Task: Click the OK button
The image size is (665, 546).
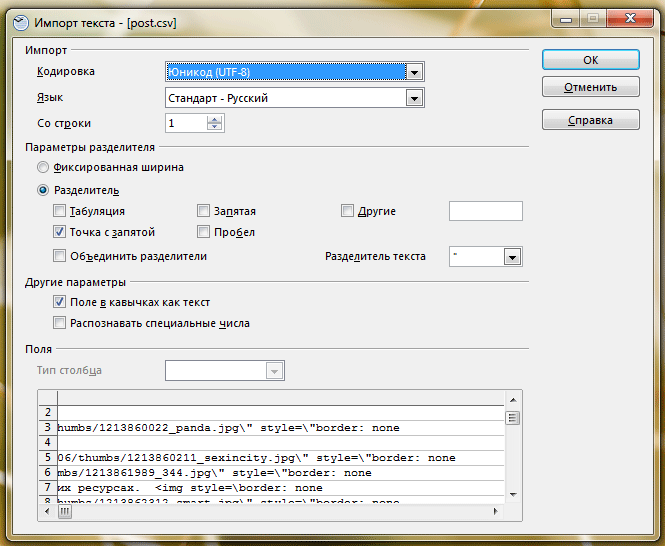Action: 590,60
